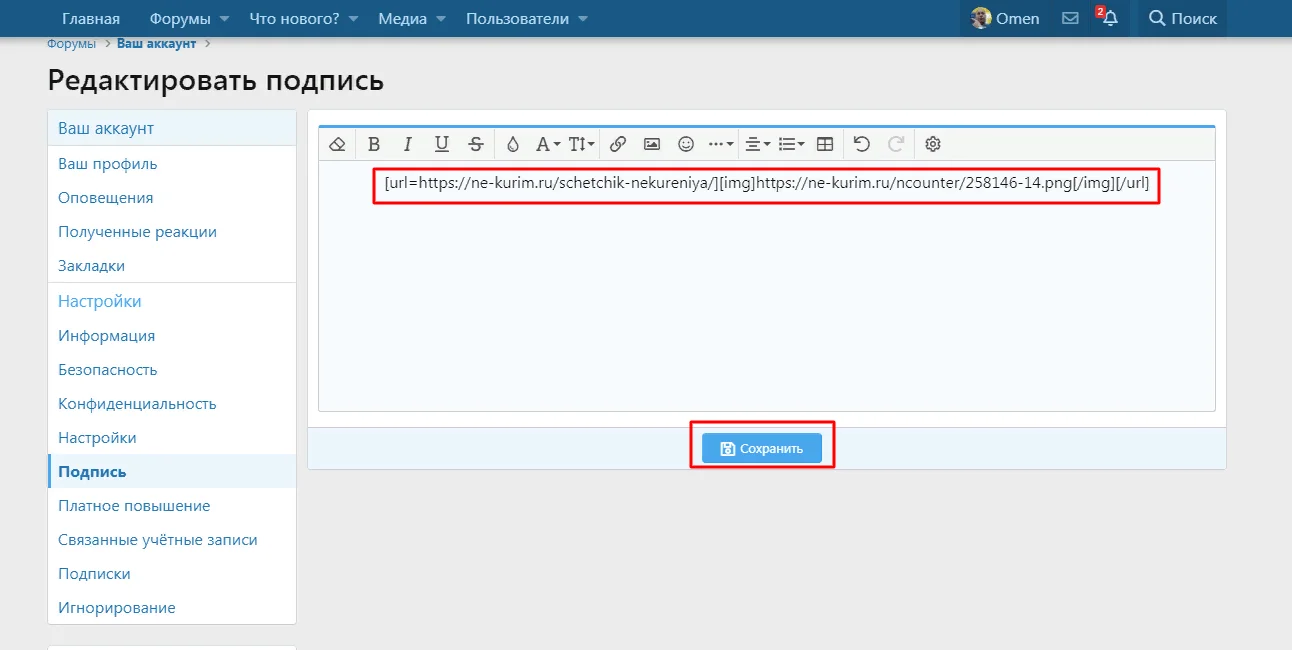This screenshot has height=650, width=1292.
Task: Open the font size dropdown
Action: click(x=582, y=144)
